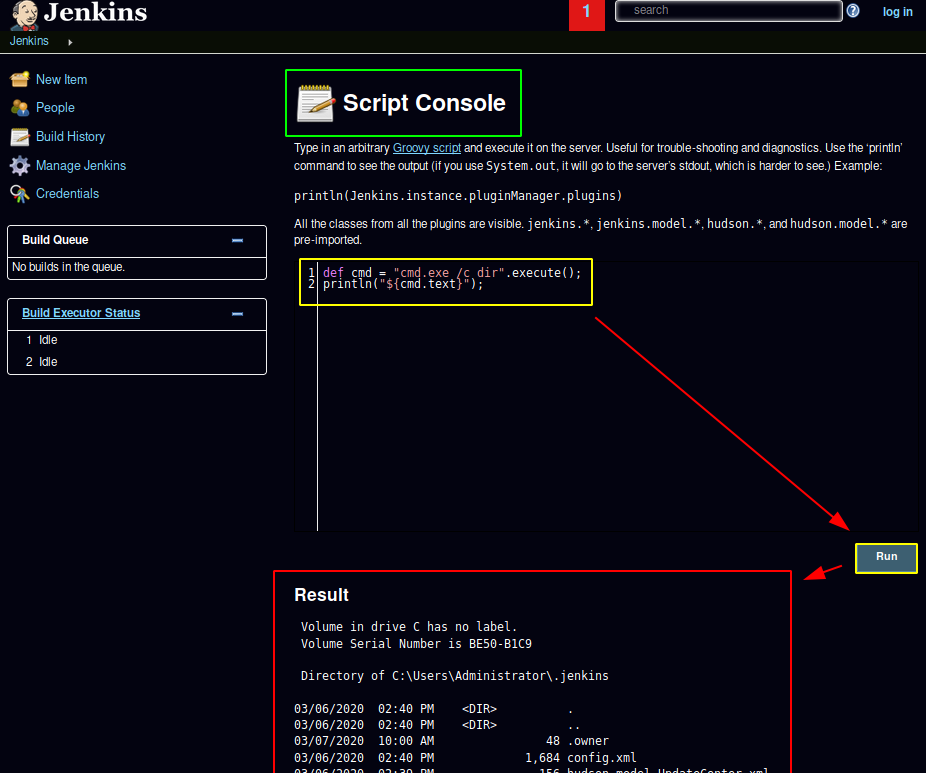The image size is (926, 773).
Task: Click the Jenkins title text in header
Action: (95, 13)
